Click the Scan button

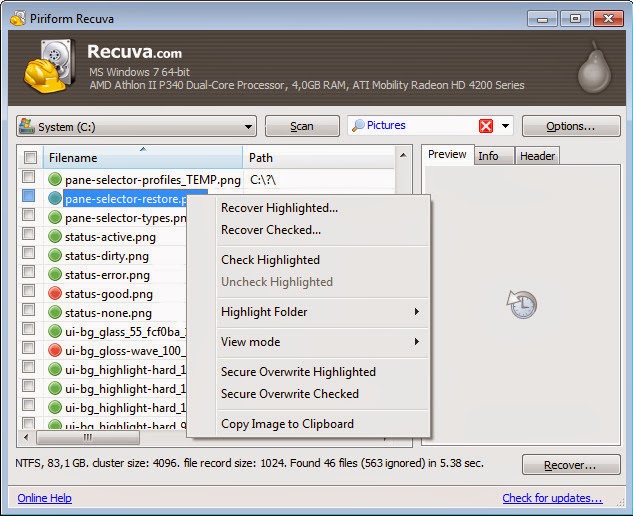pyautogui.click(x=302, y=126)
